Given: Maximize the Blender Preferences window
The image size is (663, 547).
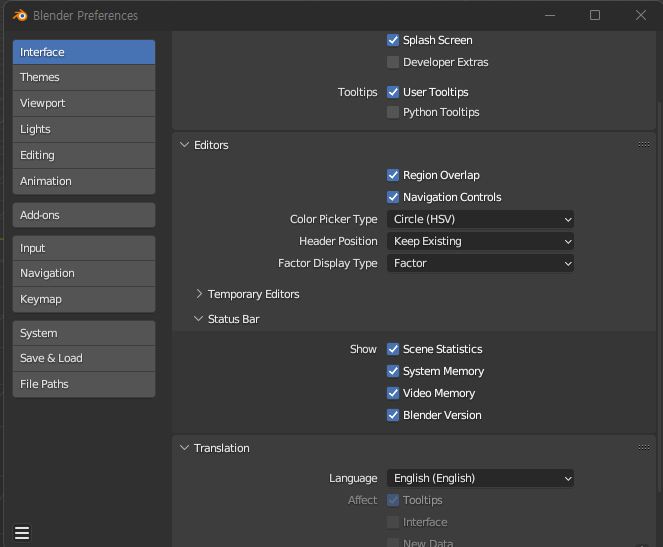Looking at the screenshot, I should [x=595, y=16].
